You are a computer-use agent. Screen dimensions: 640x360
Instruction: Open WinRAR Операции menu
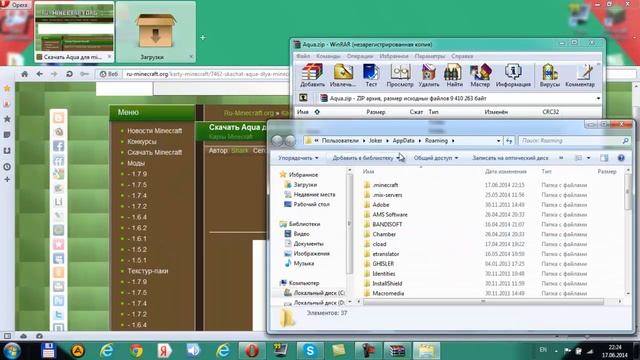tap(360, 56)
